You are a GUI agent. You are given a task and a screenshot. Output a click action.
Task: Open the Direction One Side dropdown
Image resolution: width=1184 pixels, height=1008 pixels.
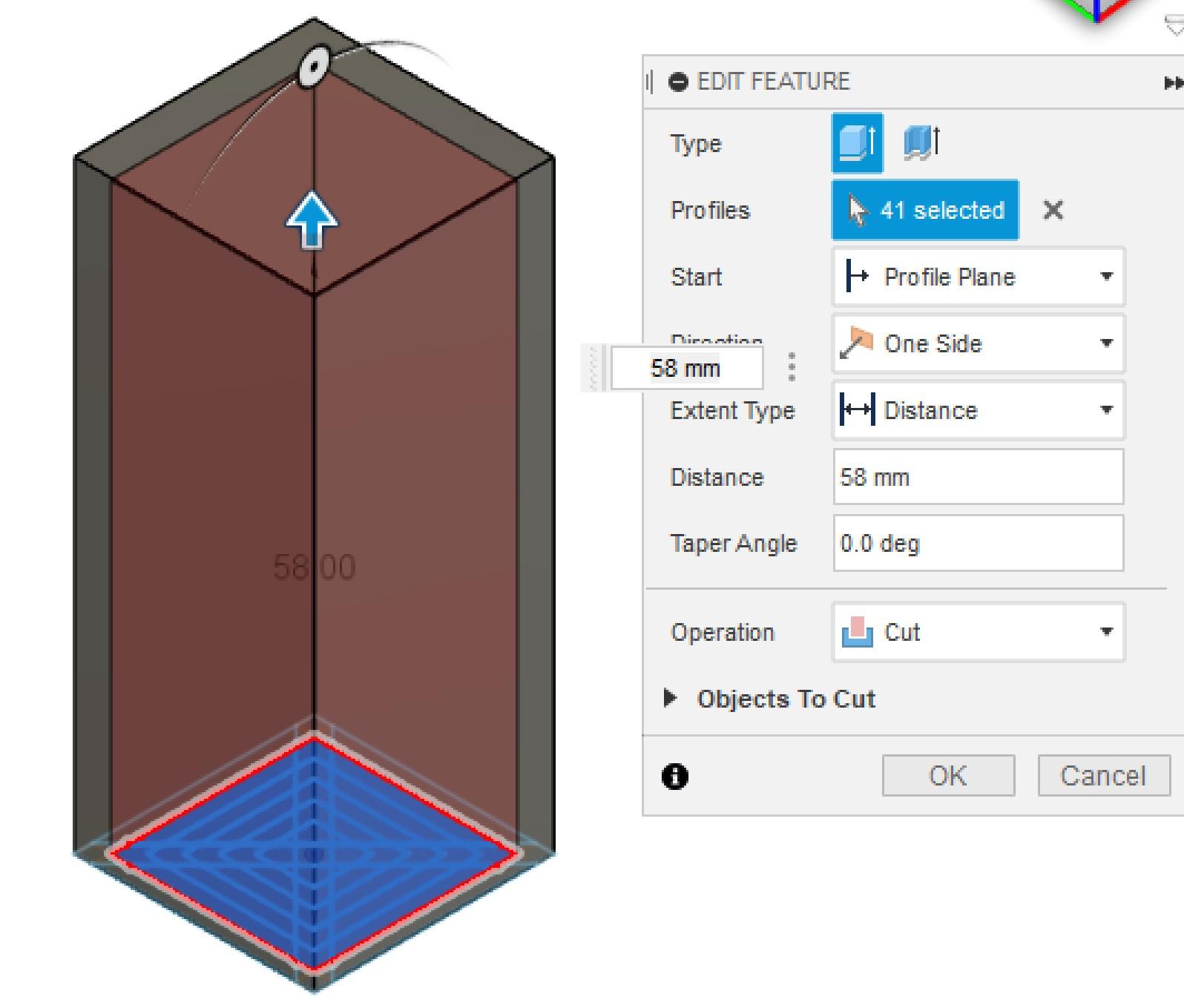tap(979, 343)
